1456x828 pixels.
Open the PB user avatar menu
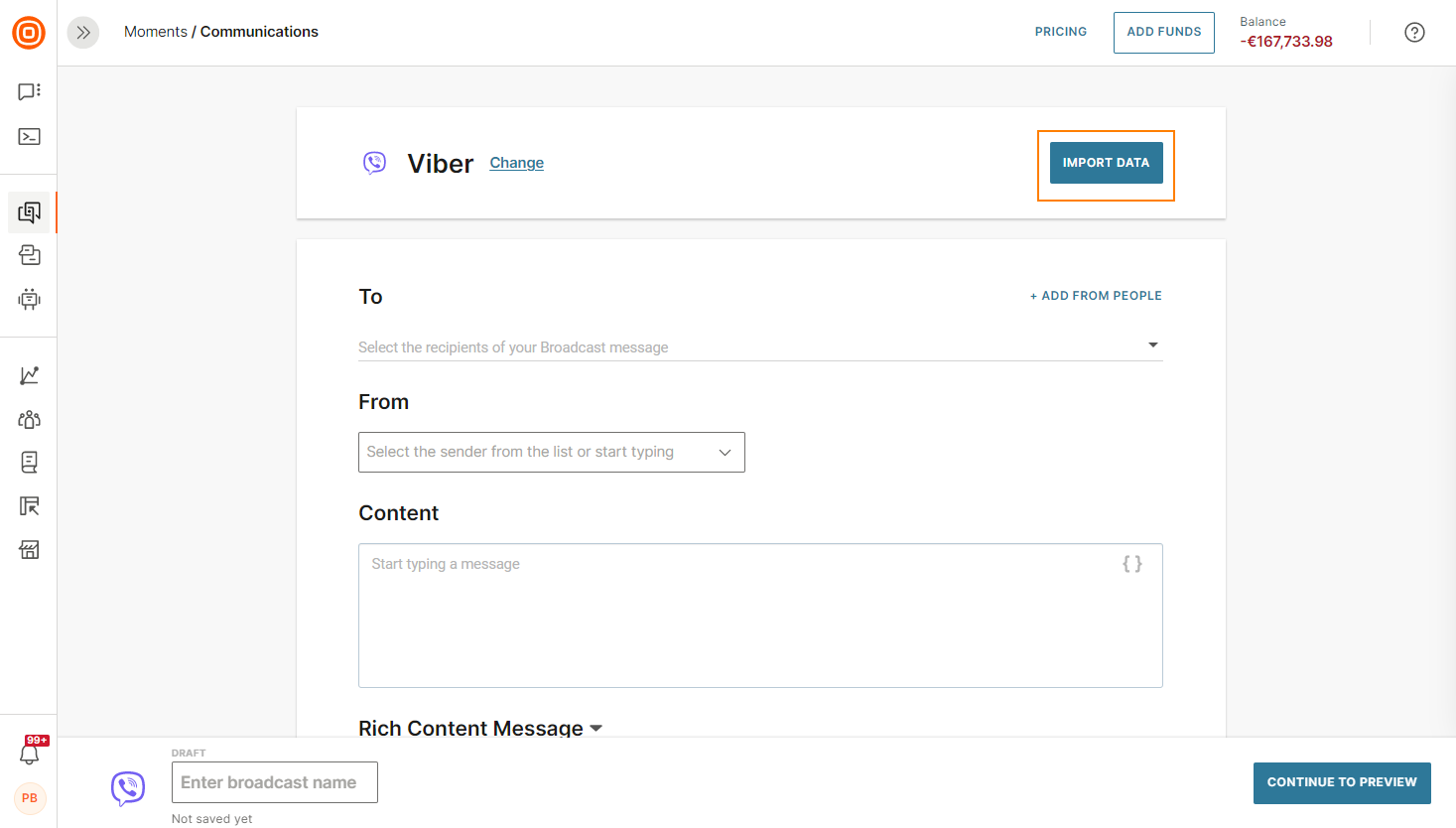(x=30, y=798)
